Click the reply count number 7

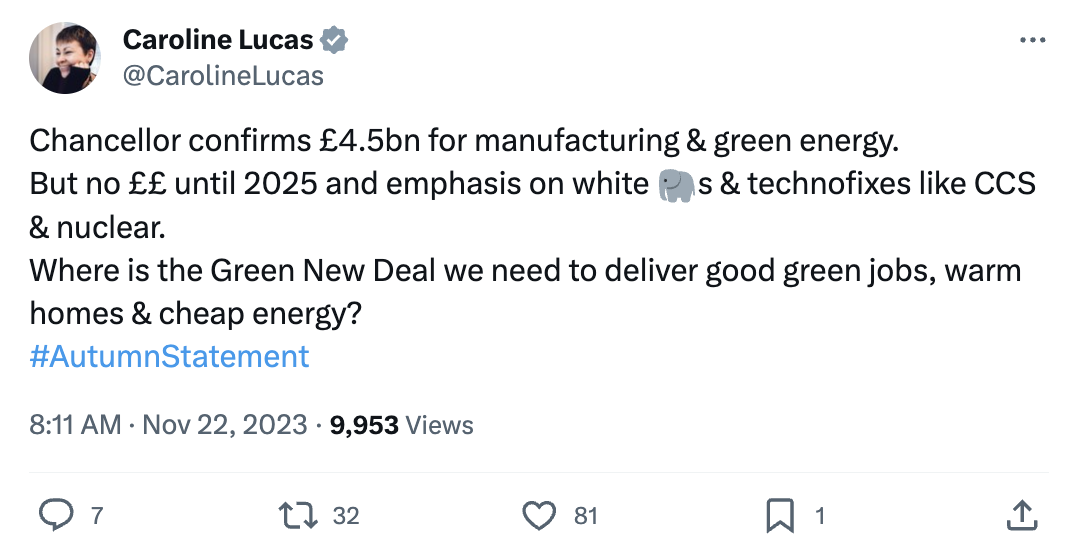pyautogui.click(x=97, y=516)
